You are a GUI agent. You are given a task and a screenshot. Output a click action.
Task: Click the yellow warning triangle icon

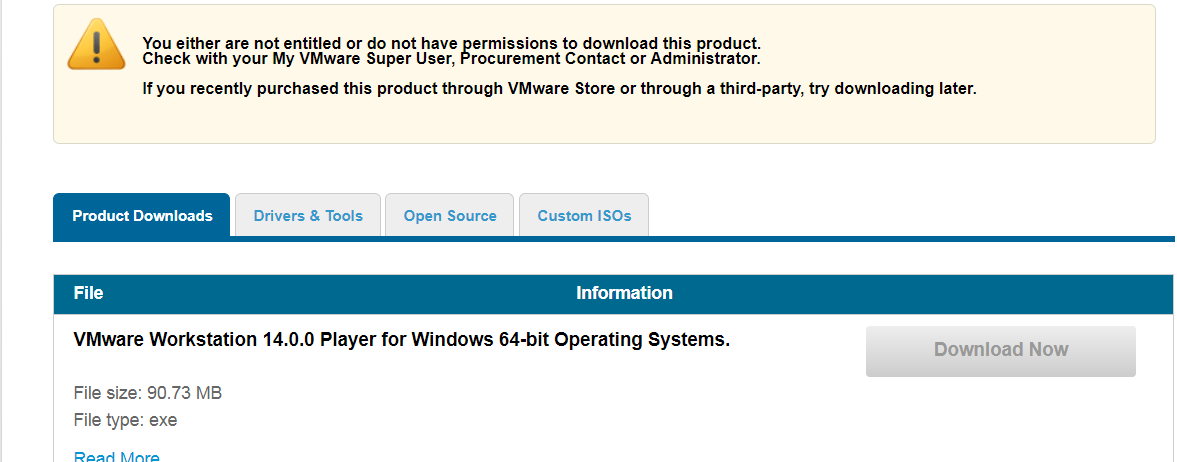point(96,45)
